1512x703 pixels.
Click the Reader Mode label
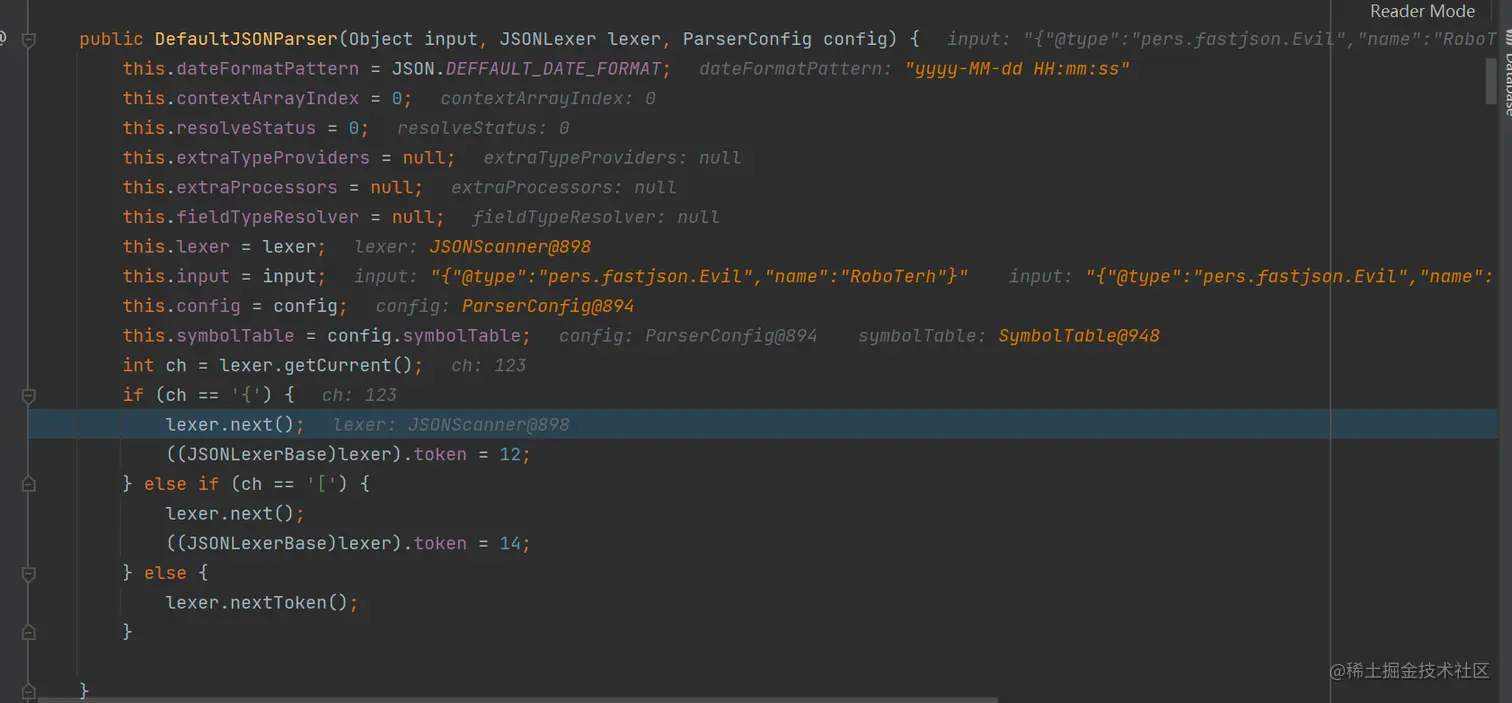click(x=1422, y=11)
